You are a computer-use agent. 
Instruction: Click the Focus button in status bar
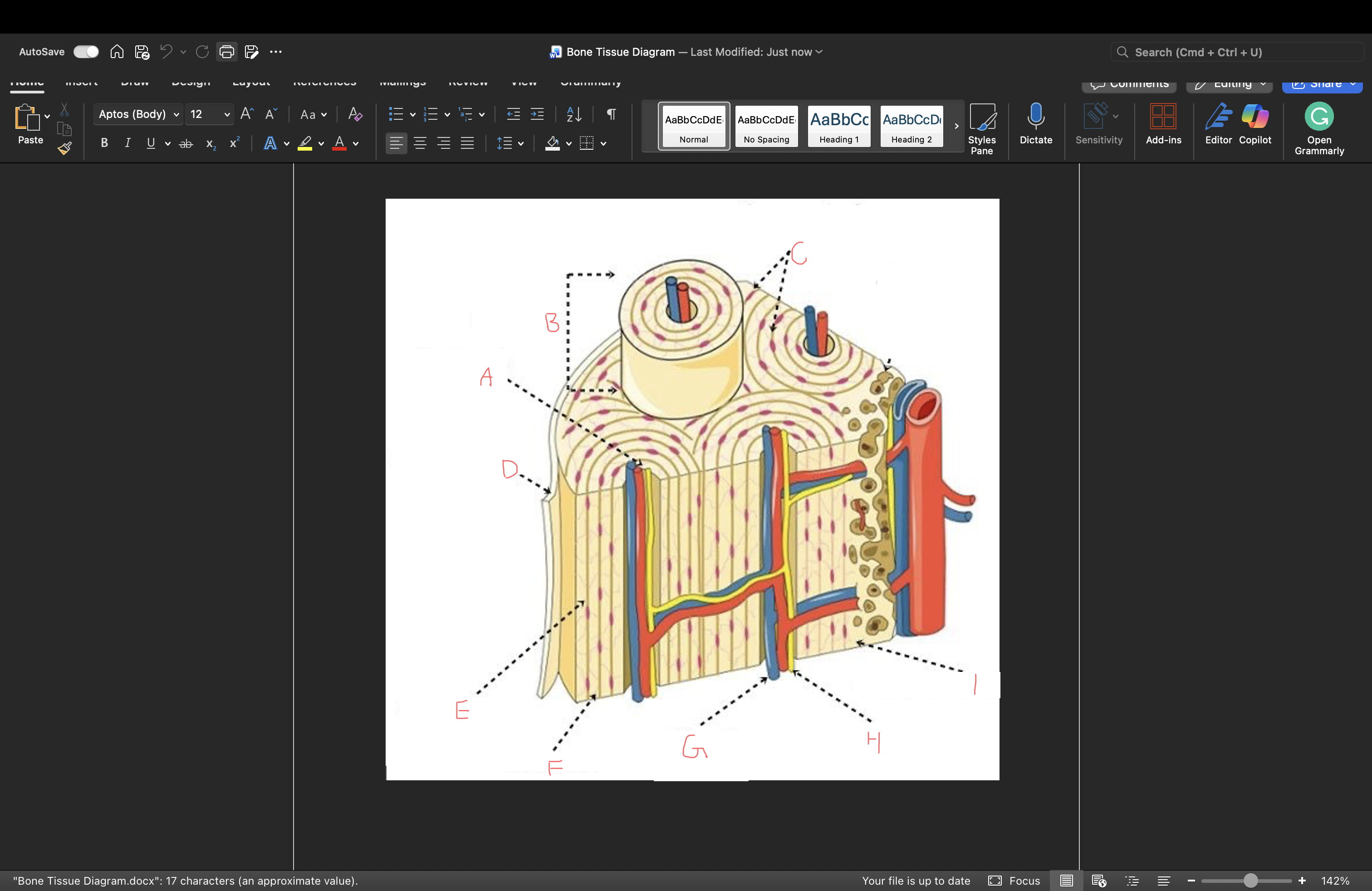(1014, 881)
